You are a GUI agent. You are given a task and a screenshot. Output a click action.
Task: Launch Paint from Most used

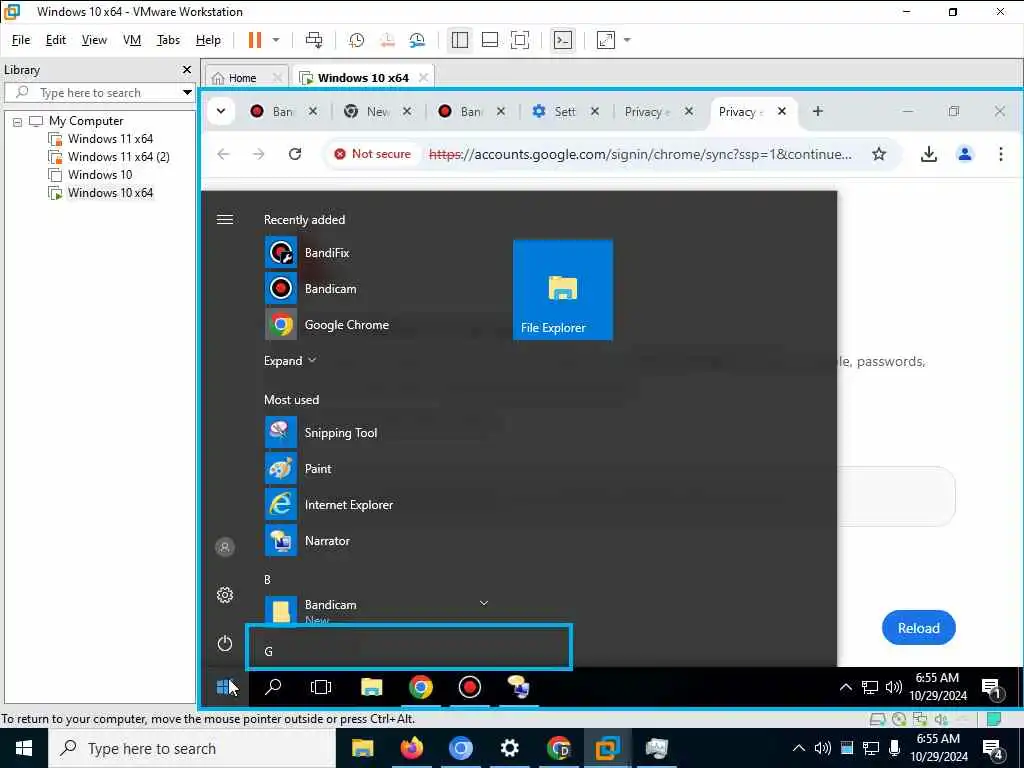pyautogui.click(x=376, y=469)
